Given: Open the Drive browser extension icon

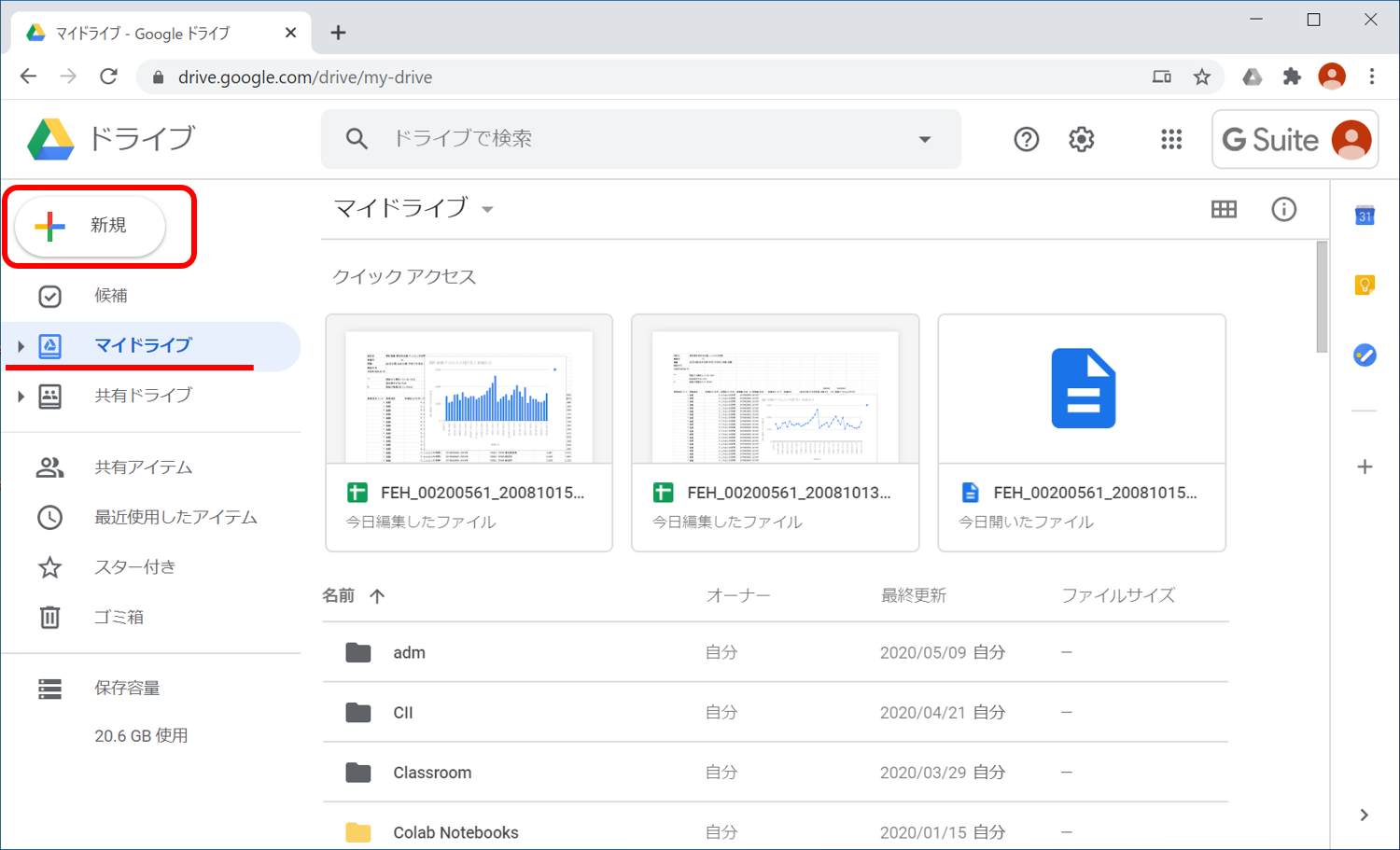Looking at the screenshot, I should pos(1253,77).
